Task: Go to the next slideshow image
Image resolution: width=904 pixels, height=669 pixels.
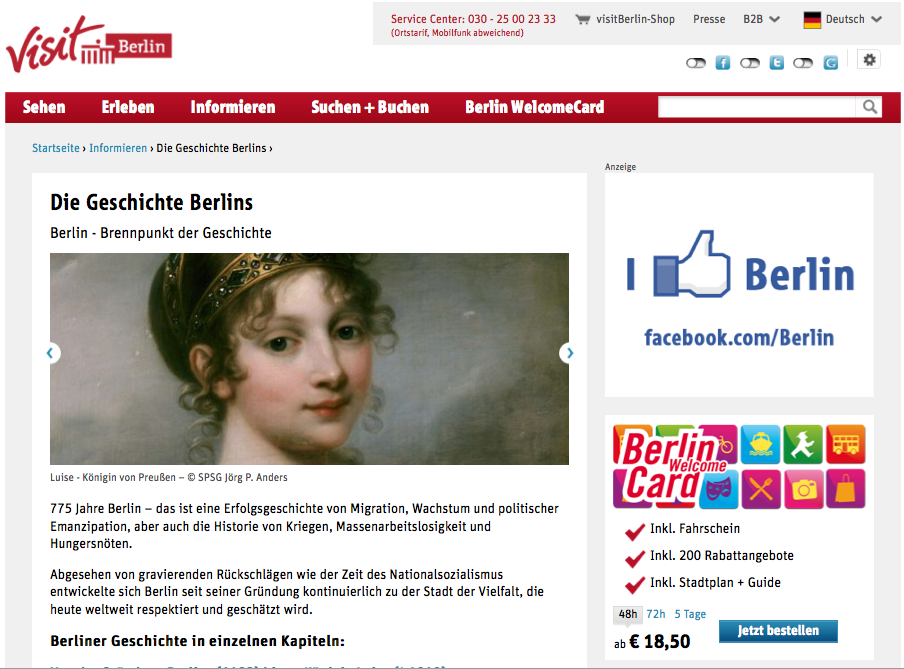Action: coord(569,353)
